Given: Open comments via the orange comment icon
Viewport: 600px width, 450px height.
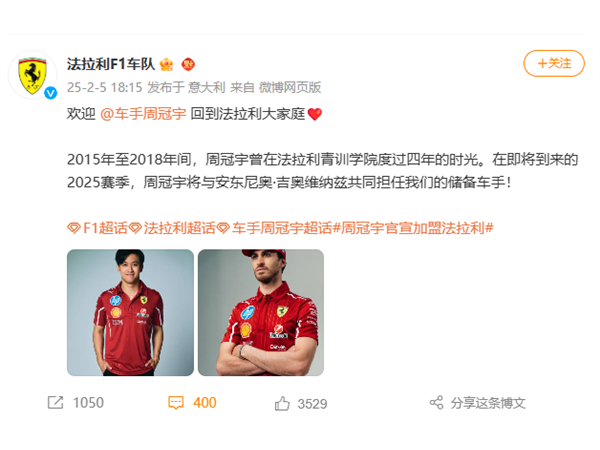Looking at the screenshot, I should (x=176, y=403).
